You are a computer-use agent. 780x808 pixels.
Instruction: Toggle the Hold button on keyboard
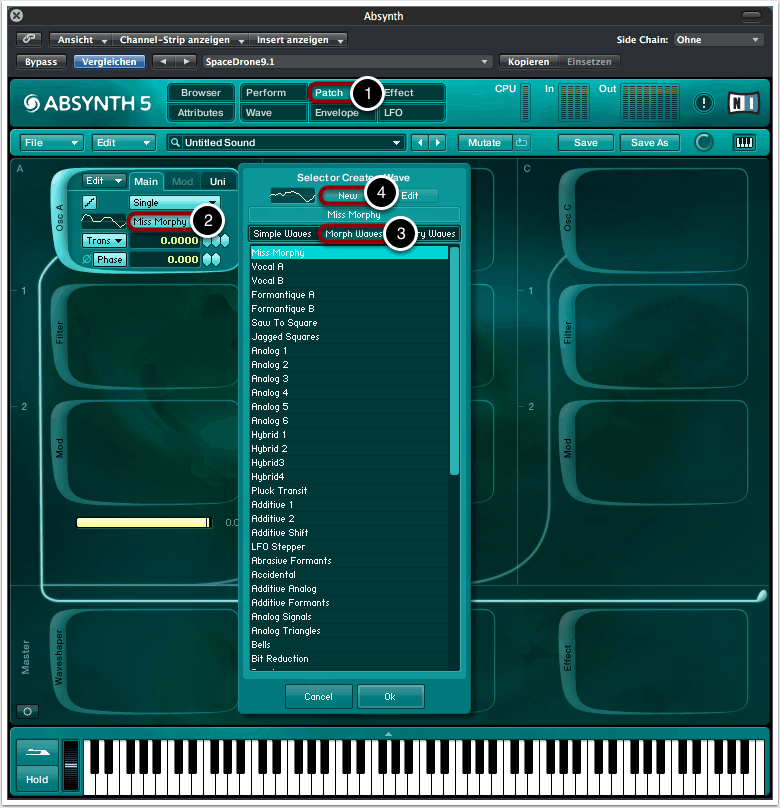point(37,780)
